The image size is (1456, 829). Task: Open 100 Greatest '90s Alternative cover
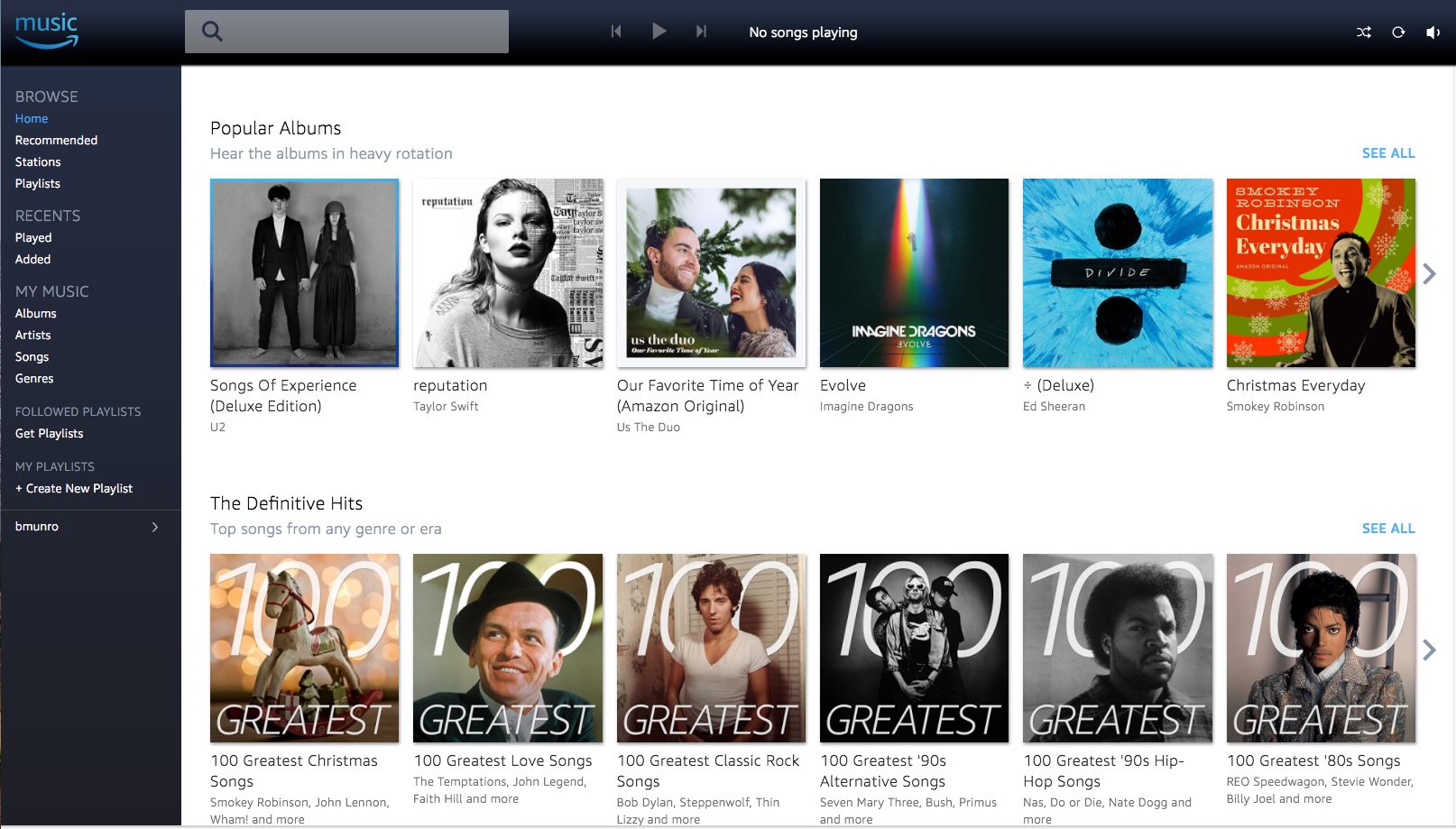(914, 649)
